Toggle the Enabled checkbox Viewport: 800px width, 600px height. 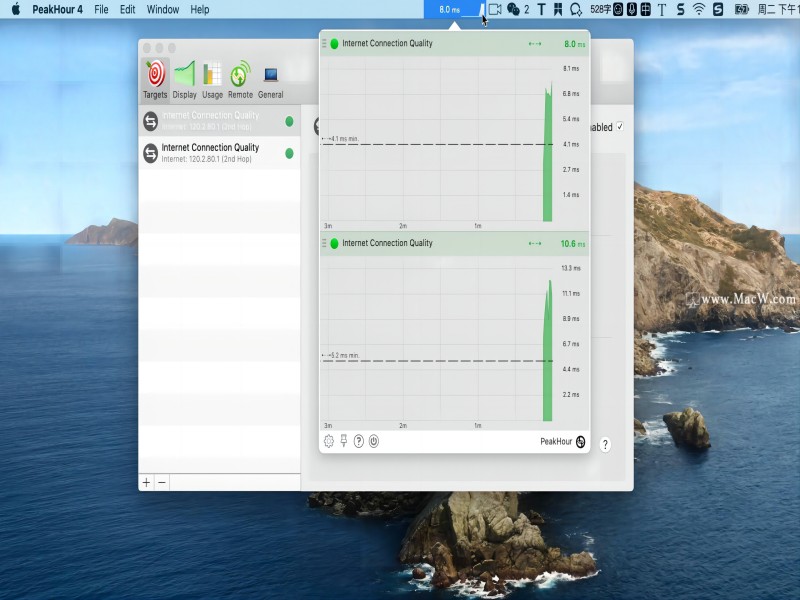(620, 127)
